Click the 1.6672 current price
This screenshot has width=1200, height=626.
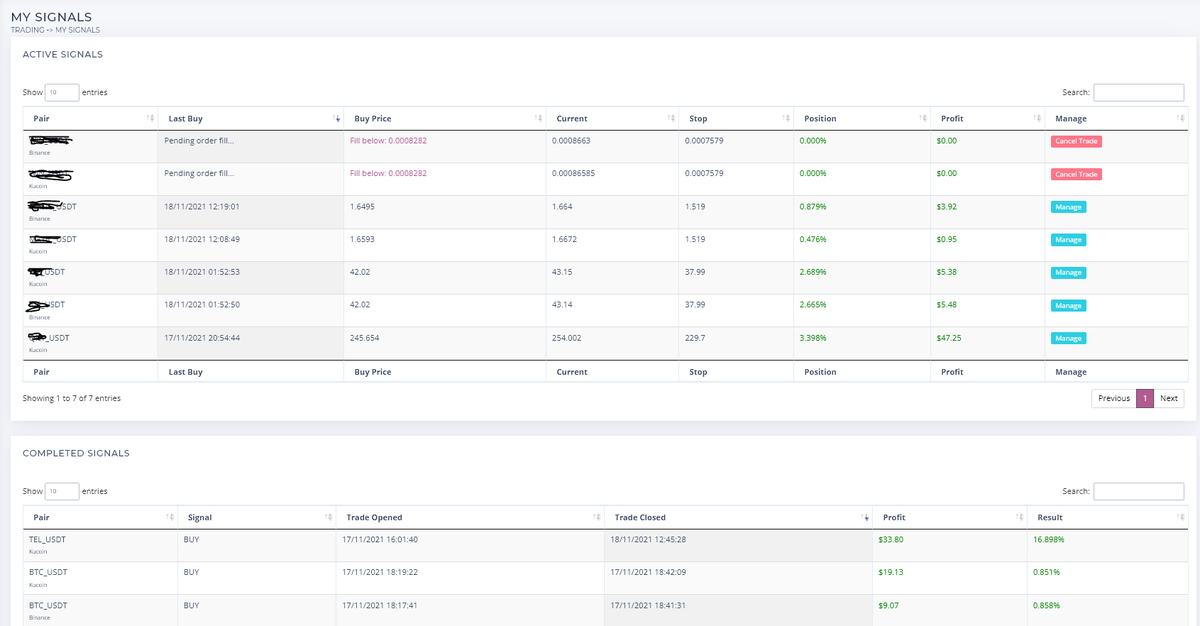[x=566, y=240]
